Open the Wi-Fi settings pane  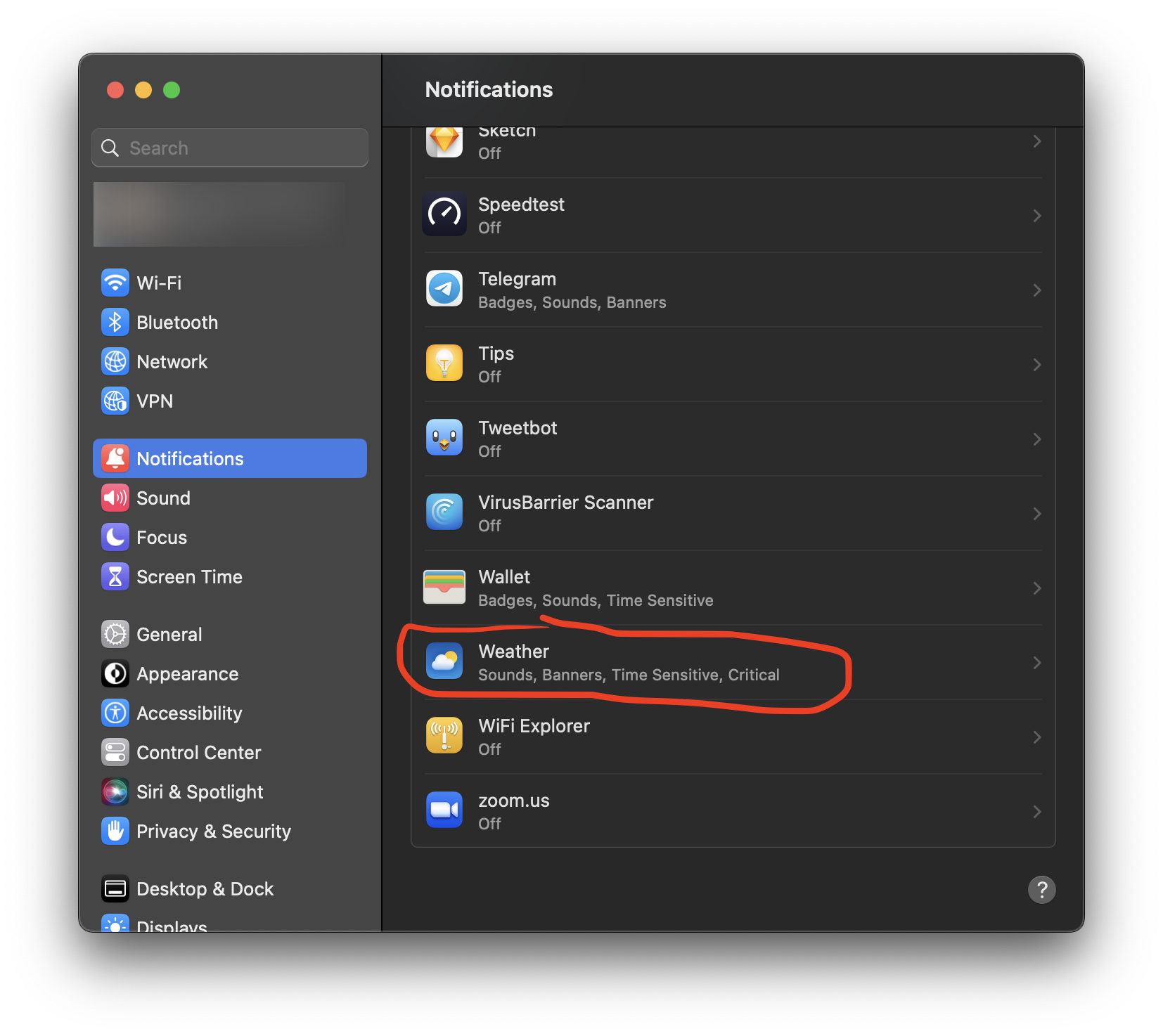coord(230,283)
